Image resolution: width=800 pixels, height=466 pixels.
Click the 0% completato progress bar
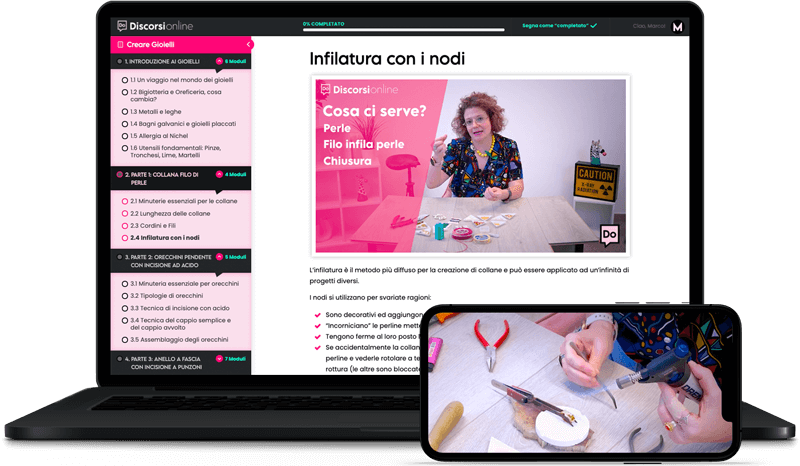pyautogui.click(x=404, y=30)
